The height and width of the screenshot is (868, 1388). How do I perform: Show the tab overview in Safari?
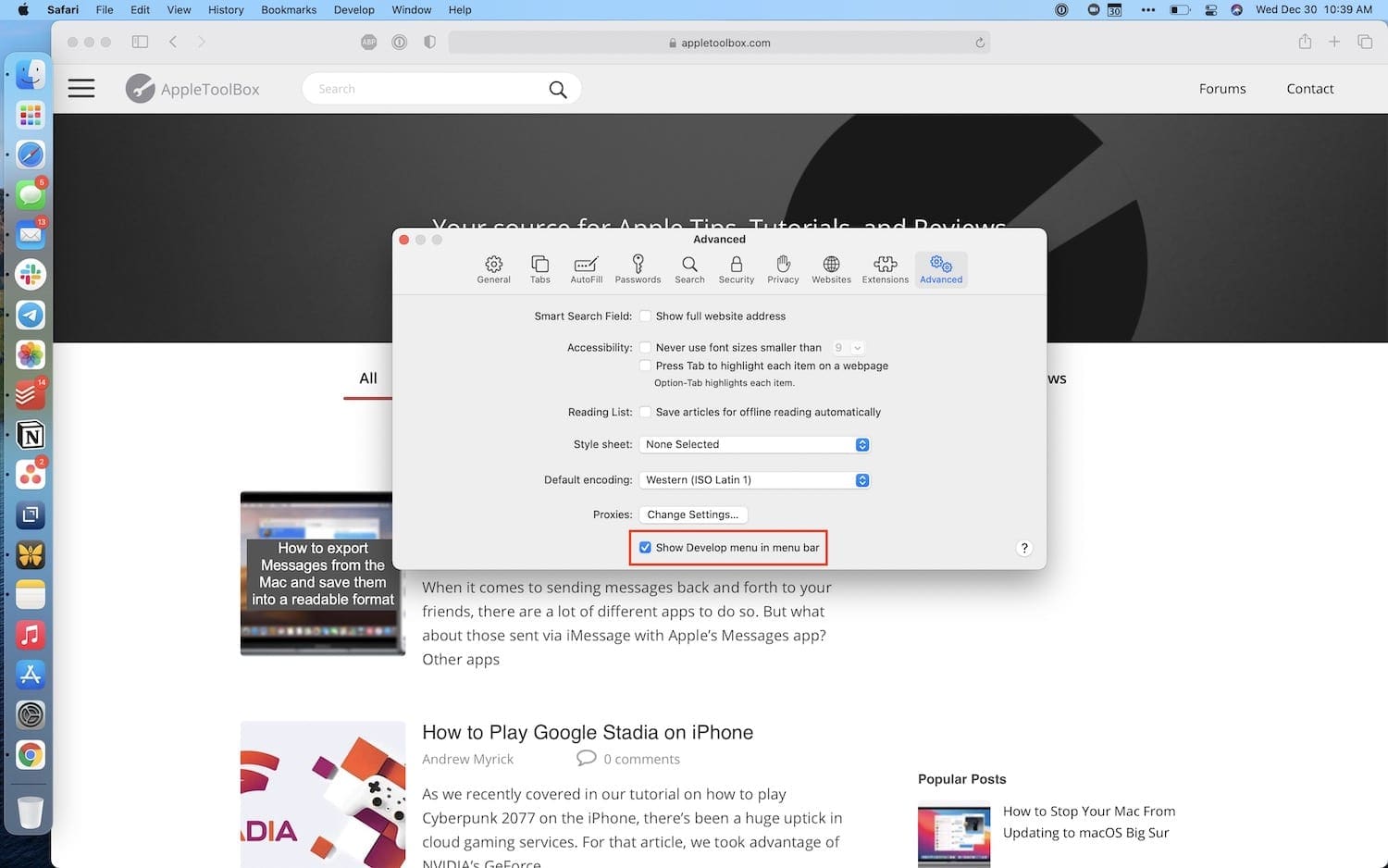[1365, 42]
